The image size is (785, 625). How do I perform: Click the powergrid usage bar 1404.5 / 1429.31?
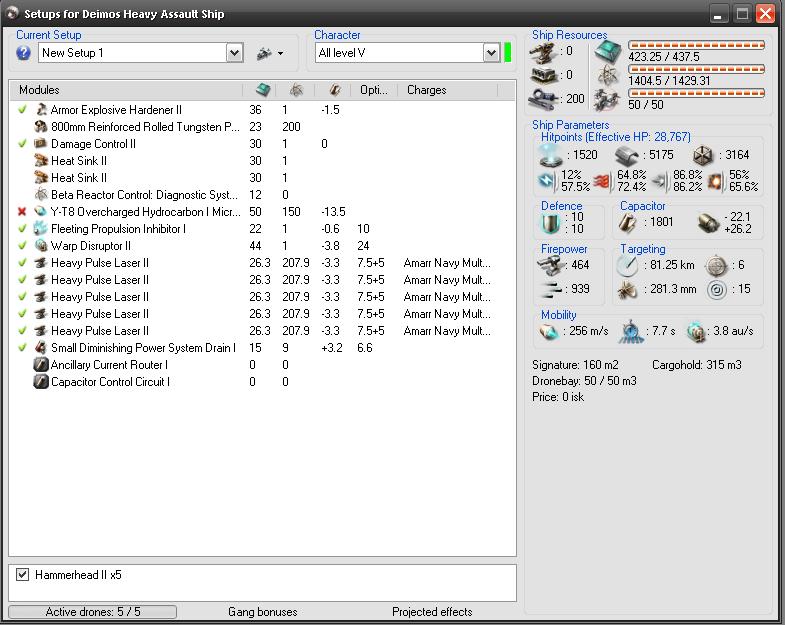(696, 69)
